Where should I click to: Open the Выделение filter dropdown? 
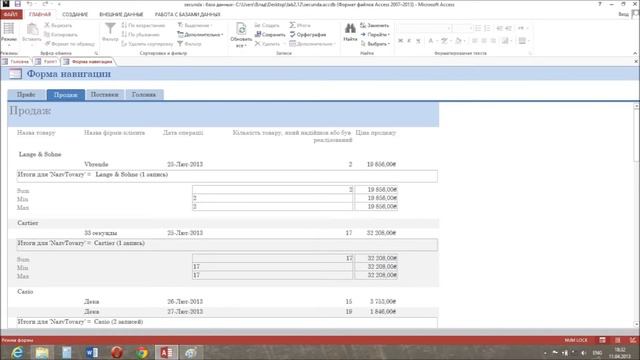tap(195, 25)
